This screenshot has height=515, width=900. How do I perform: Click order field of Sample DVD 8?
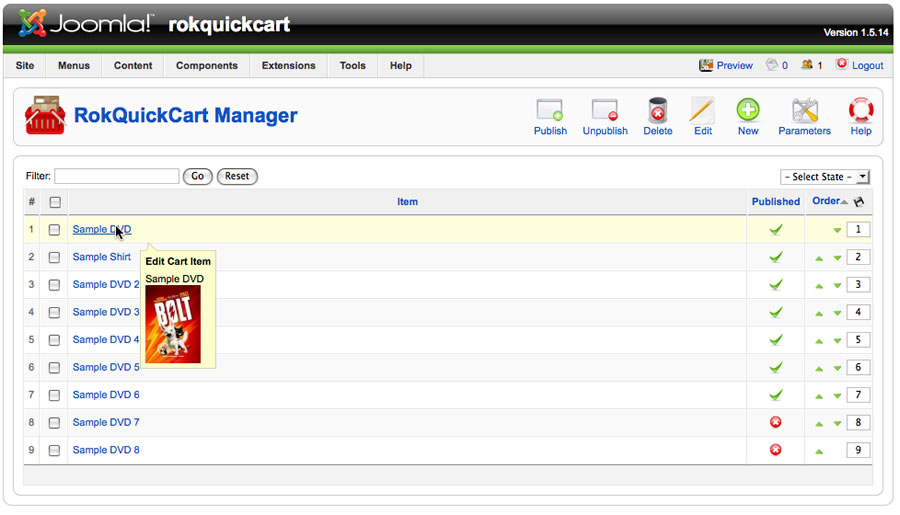[x=858, y=450]
